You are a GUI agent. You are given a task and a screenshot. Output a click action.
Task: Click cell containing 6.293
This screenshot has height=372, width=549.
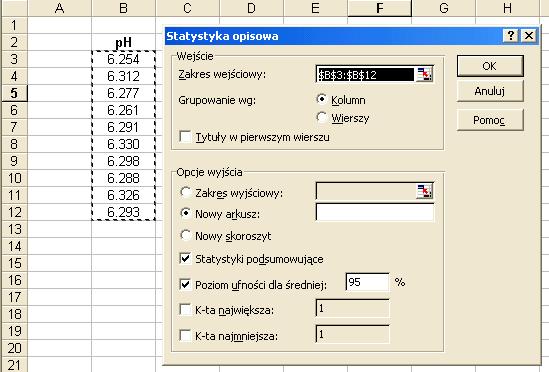tap(124, 212)
